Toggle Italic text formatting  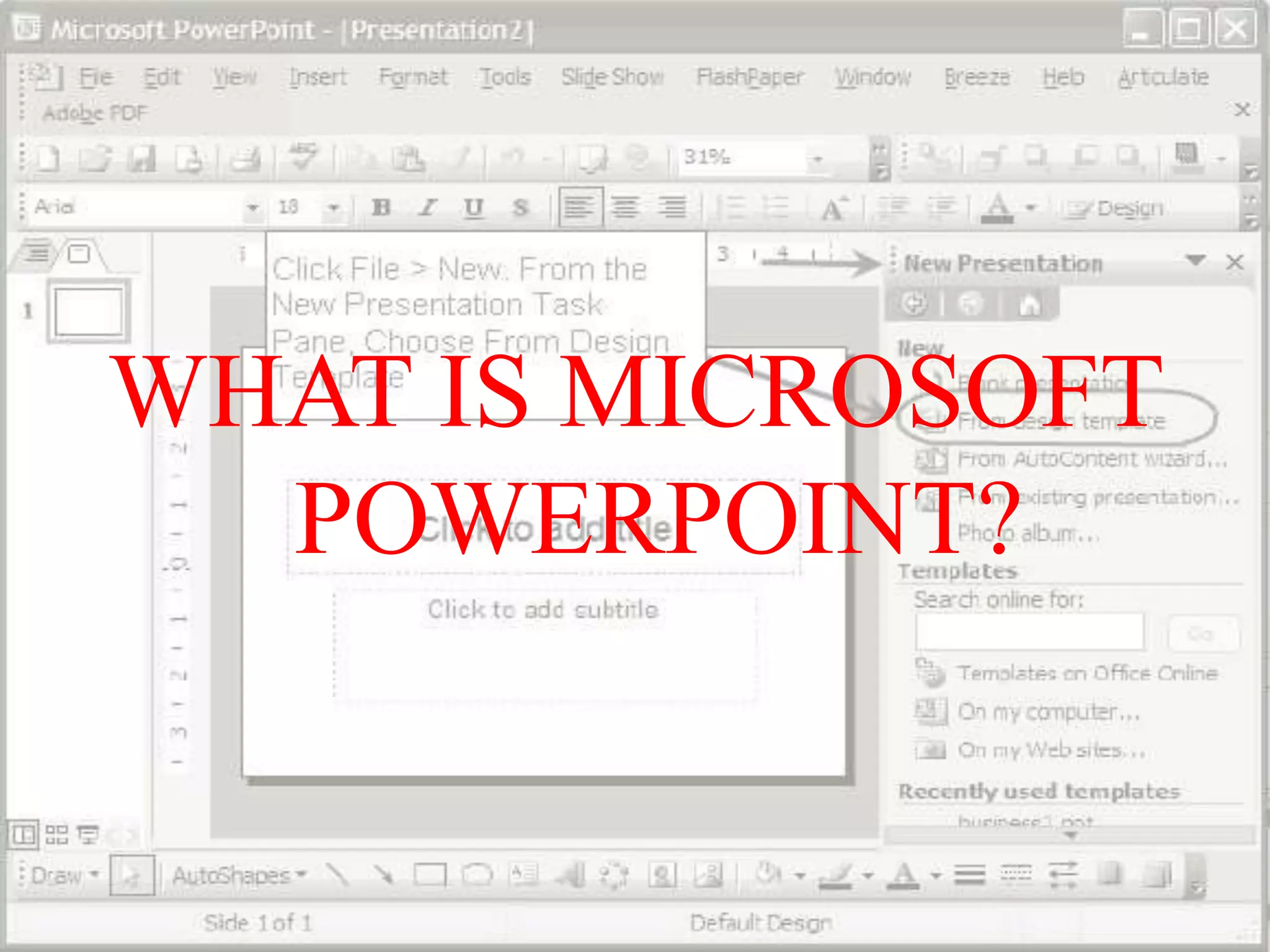pos(428,207)
